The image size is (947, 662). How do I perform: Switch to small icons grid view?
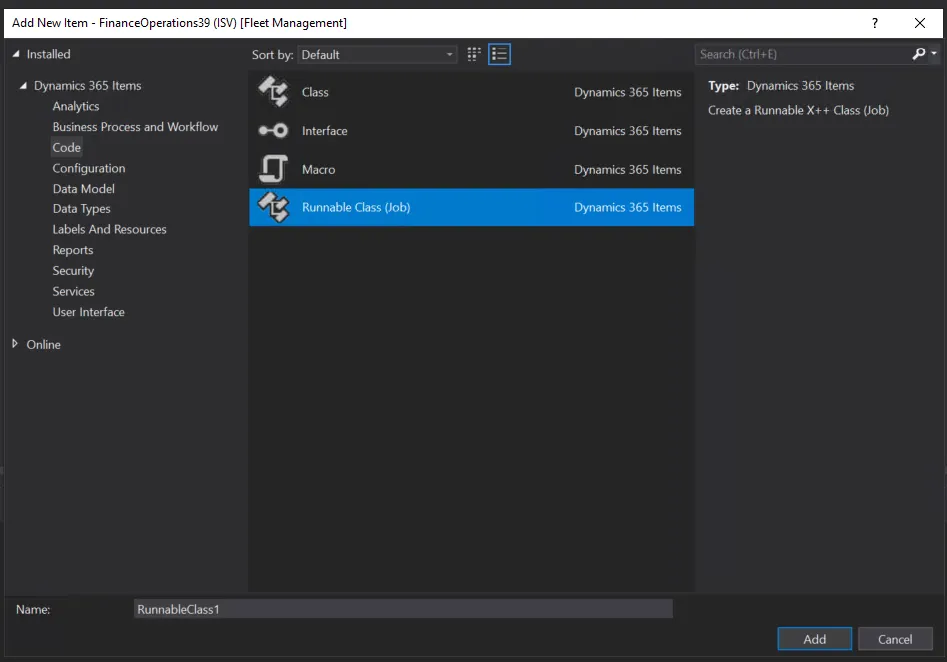474,54
